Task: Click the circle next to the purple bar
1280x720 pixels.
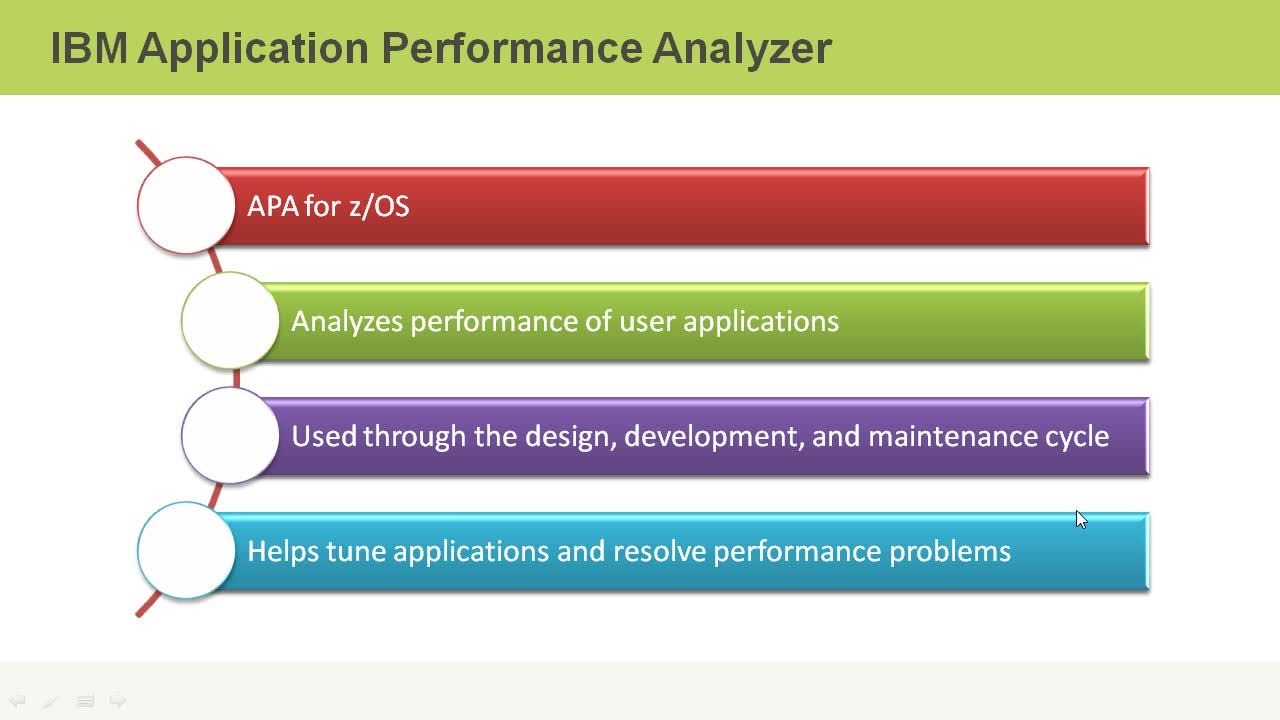Action: [x=229, y=435]
